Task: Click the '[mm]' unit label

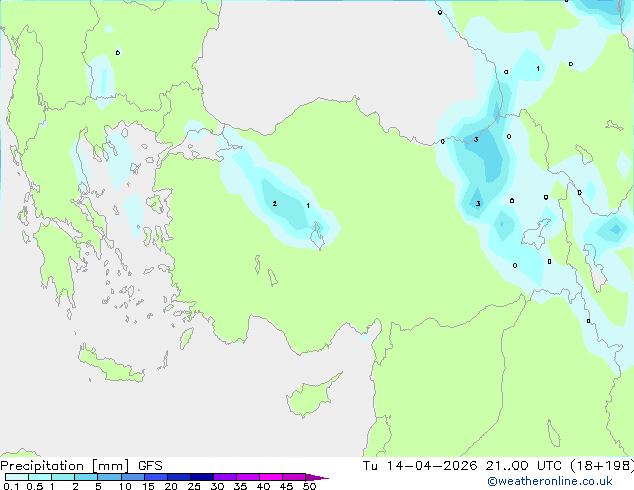Action: (110, 466)
